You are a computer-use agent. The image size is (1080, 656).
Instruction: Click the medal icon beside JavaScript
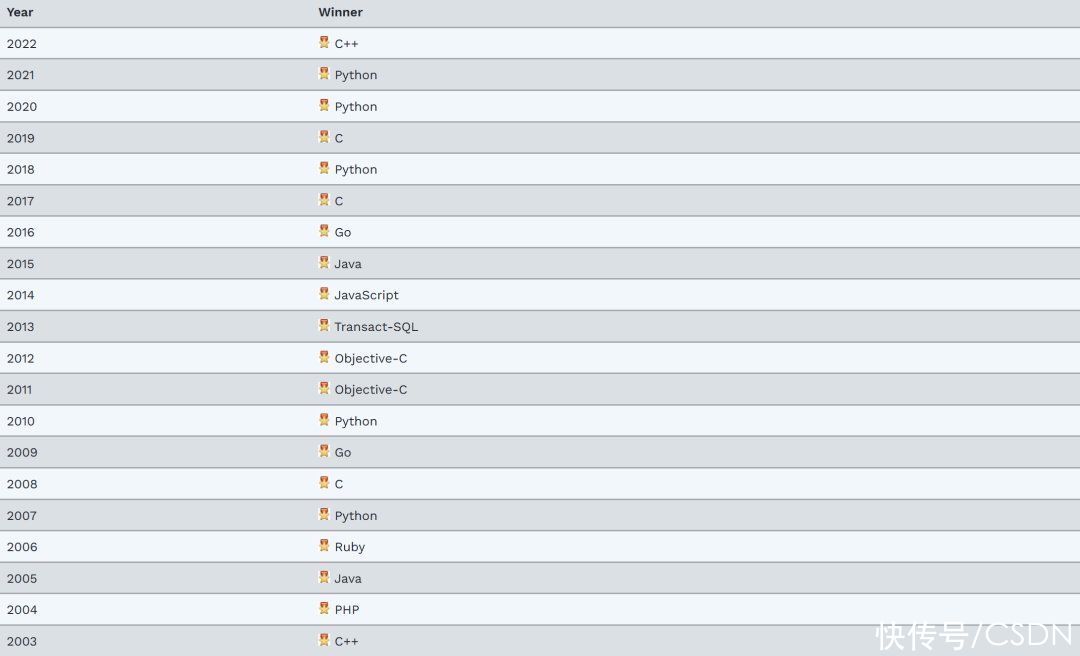pos(324,294)
